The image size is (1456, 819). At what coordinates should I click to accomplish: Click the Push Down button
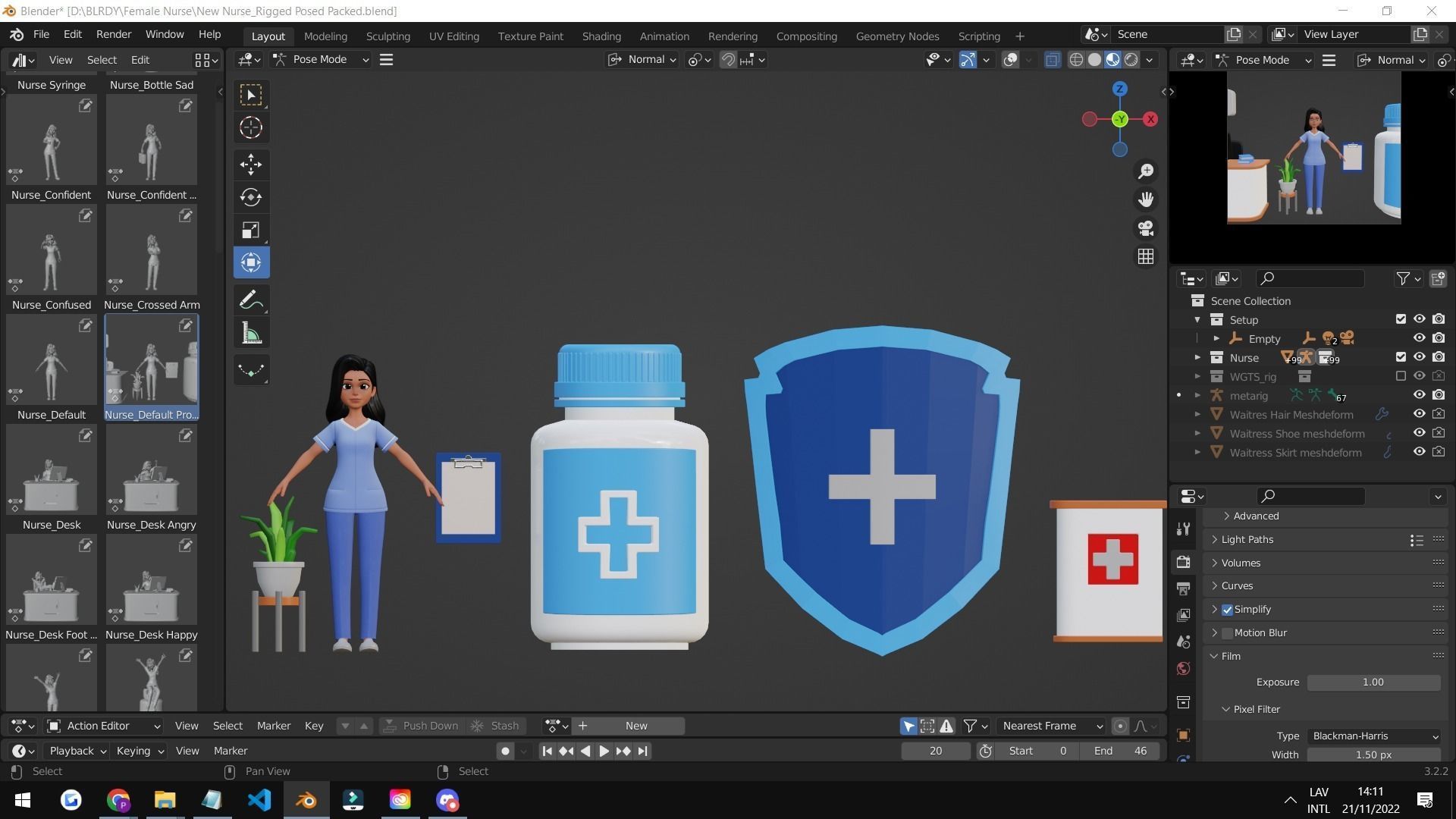[x=421, y=726]
